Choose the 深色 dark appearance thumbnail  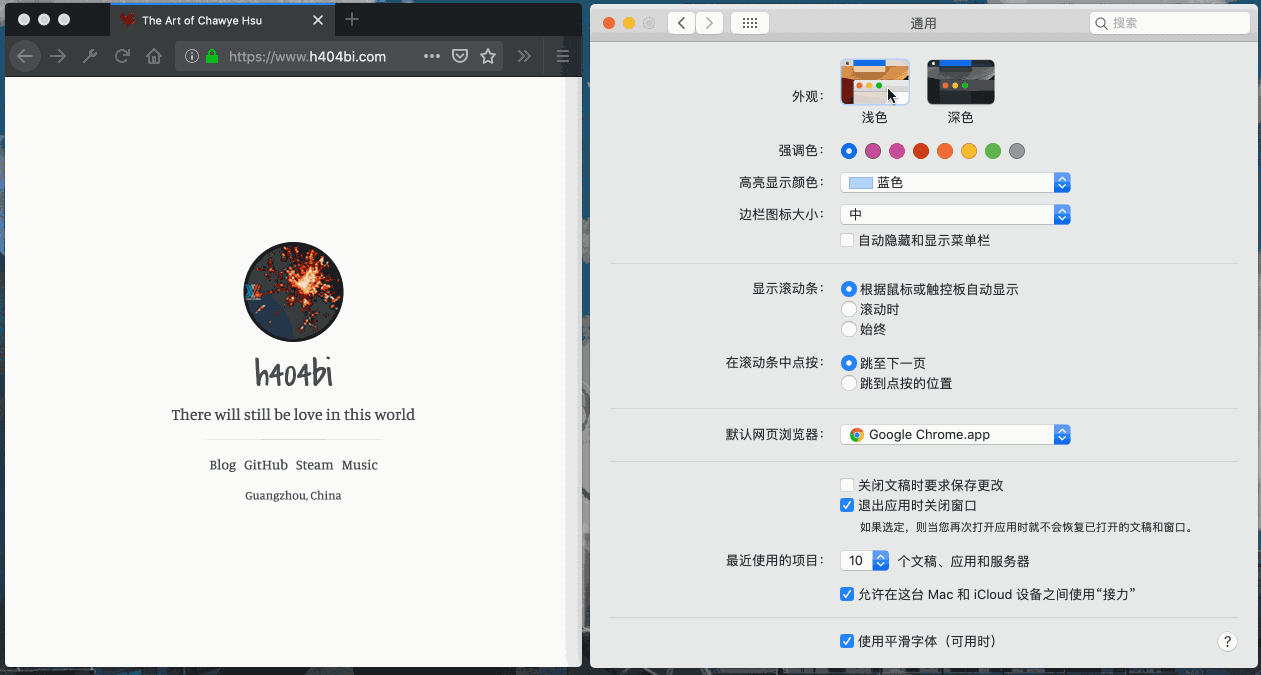960,83
